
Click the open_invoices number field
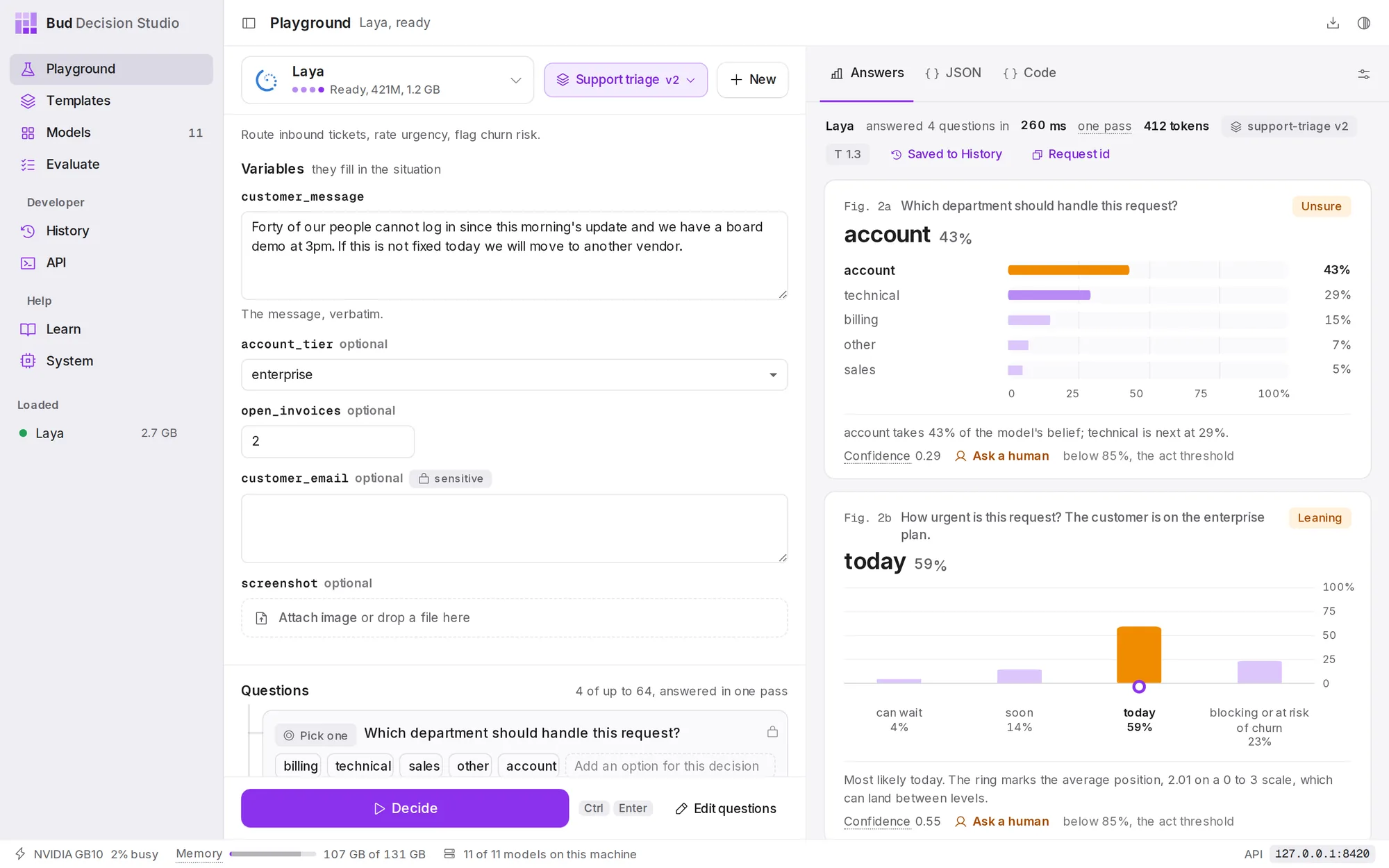click(x=328, y=442)
